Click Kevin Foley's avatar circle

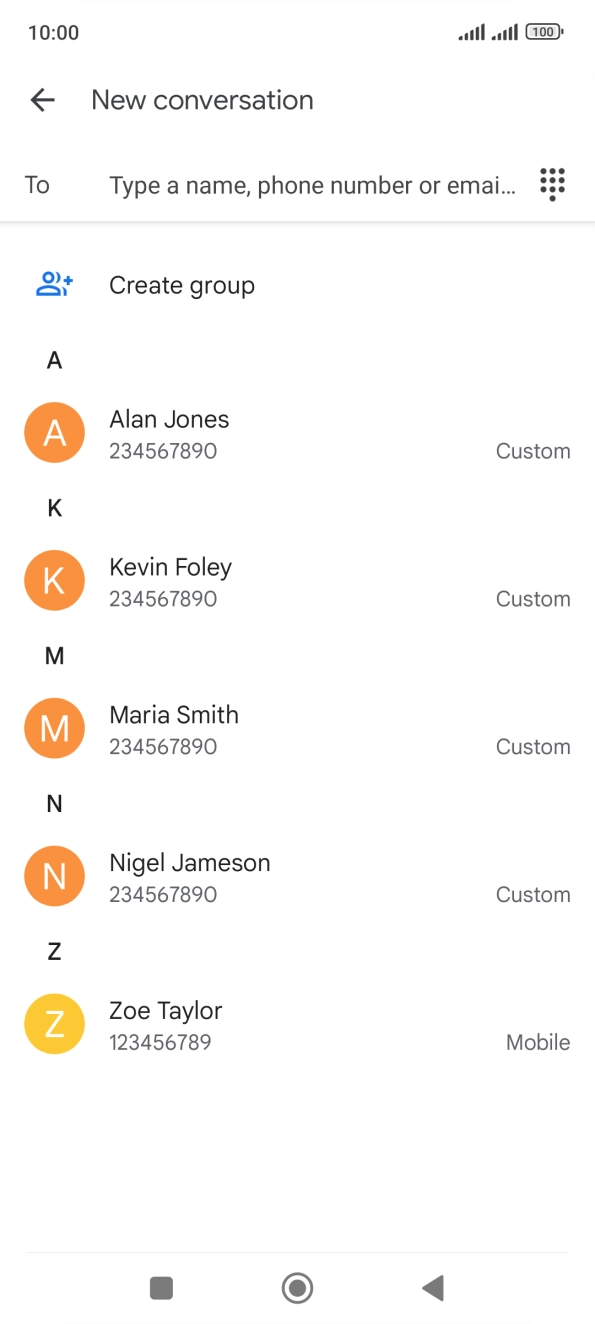[x=54, y=580]
